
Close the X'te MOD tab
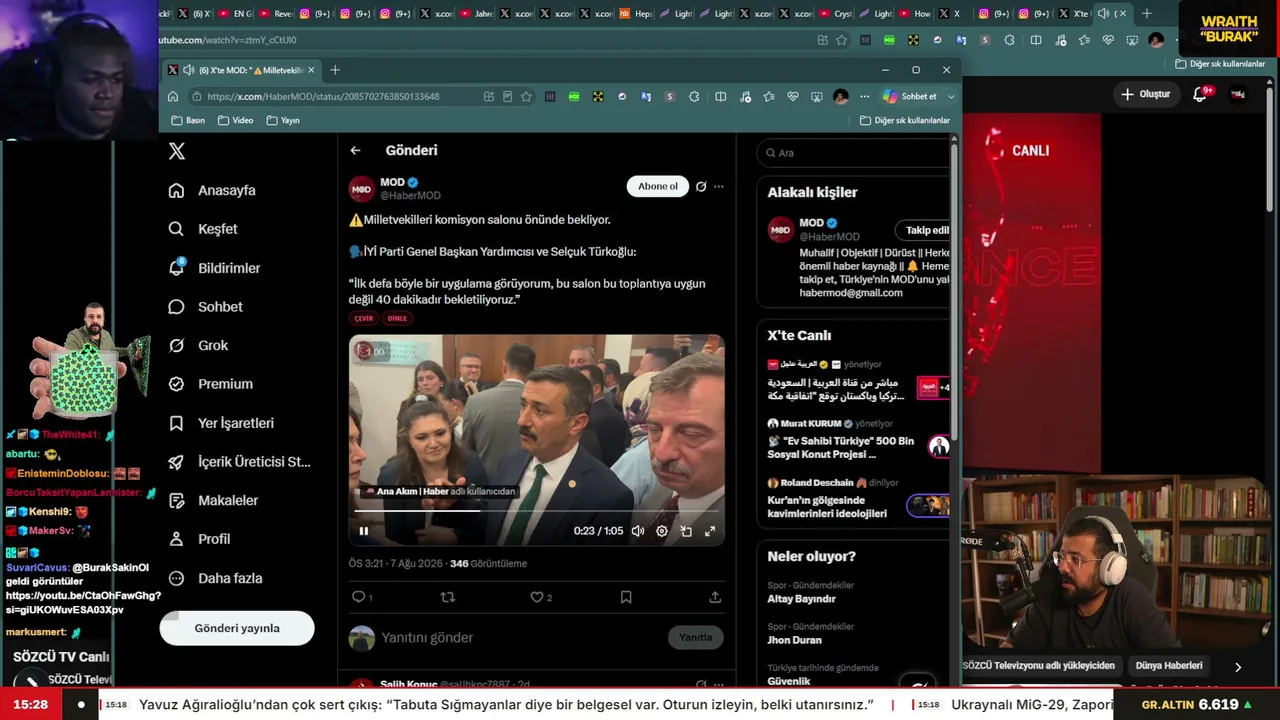tap(311, 70)
